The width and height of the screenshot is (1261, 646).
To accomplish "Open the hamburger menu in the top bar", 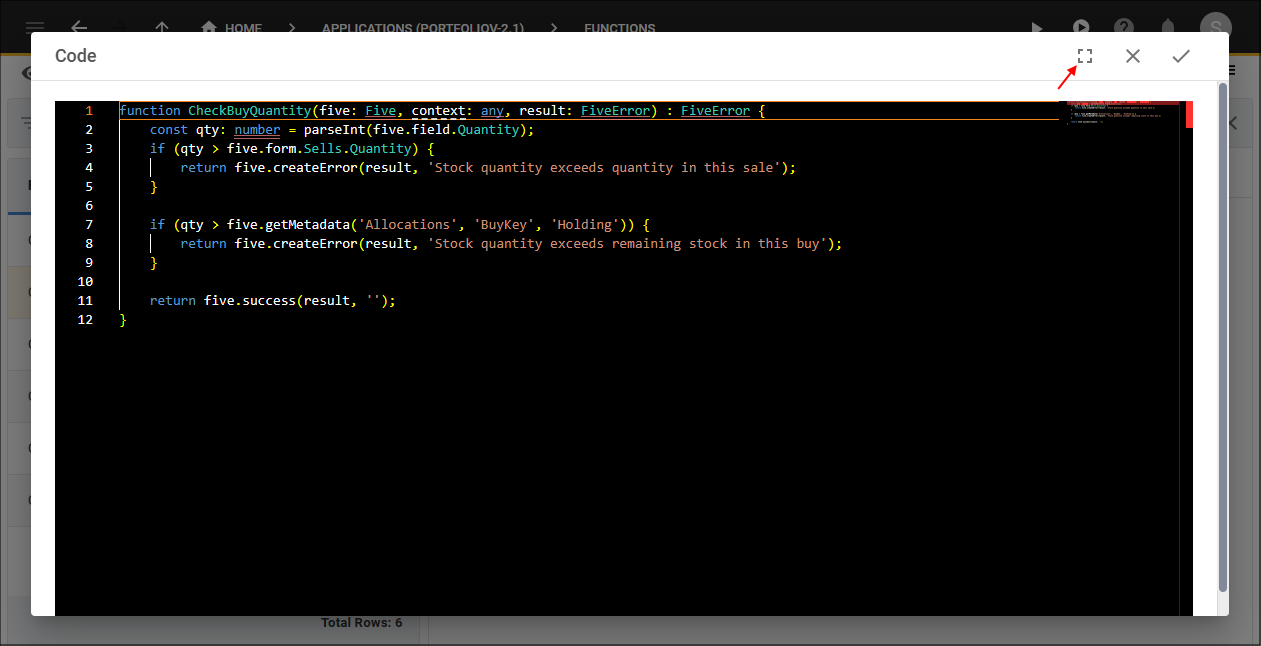I will (x=34, y=28).
